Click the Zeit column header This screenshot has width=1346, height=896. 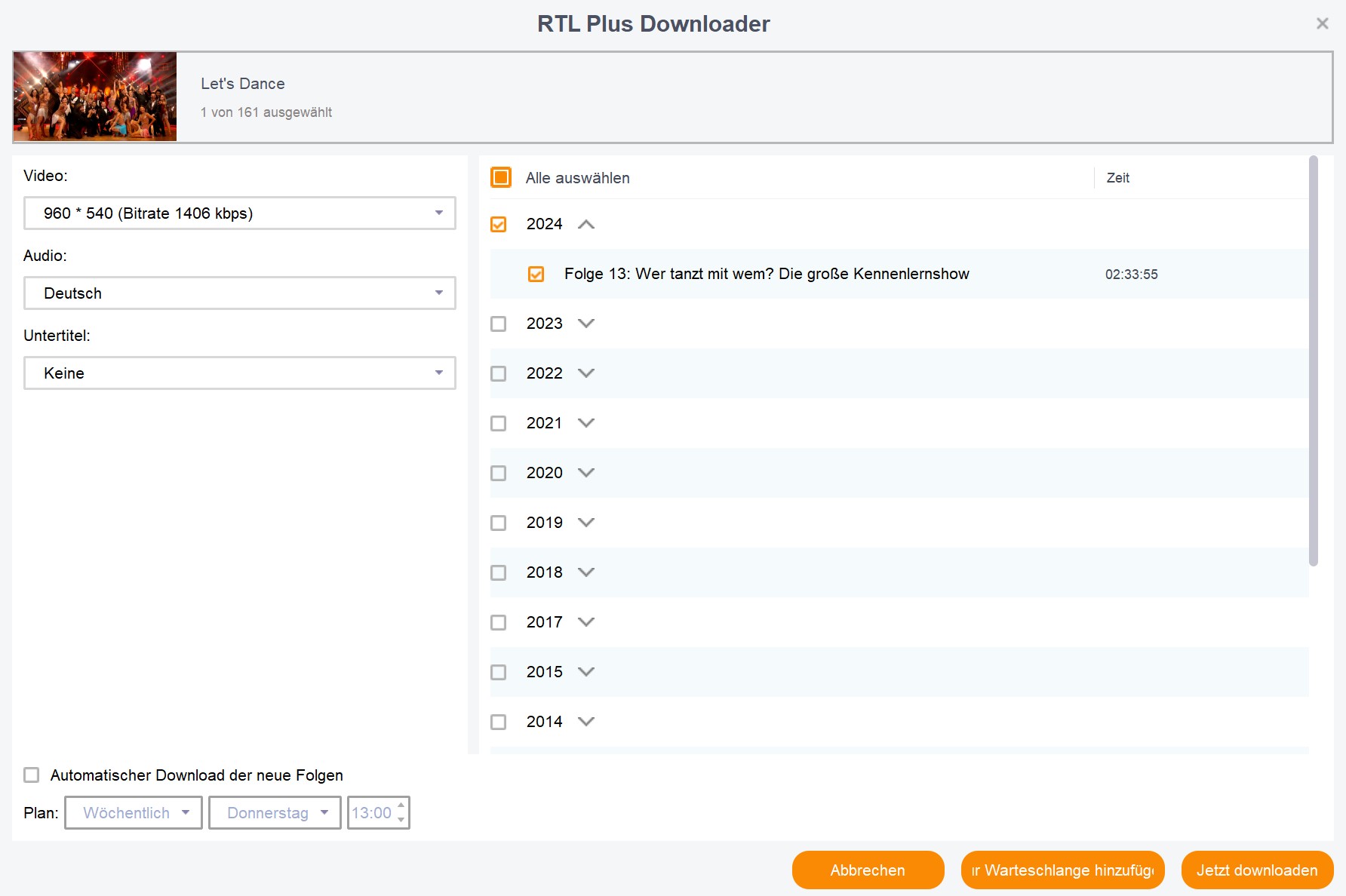1117,178
